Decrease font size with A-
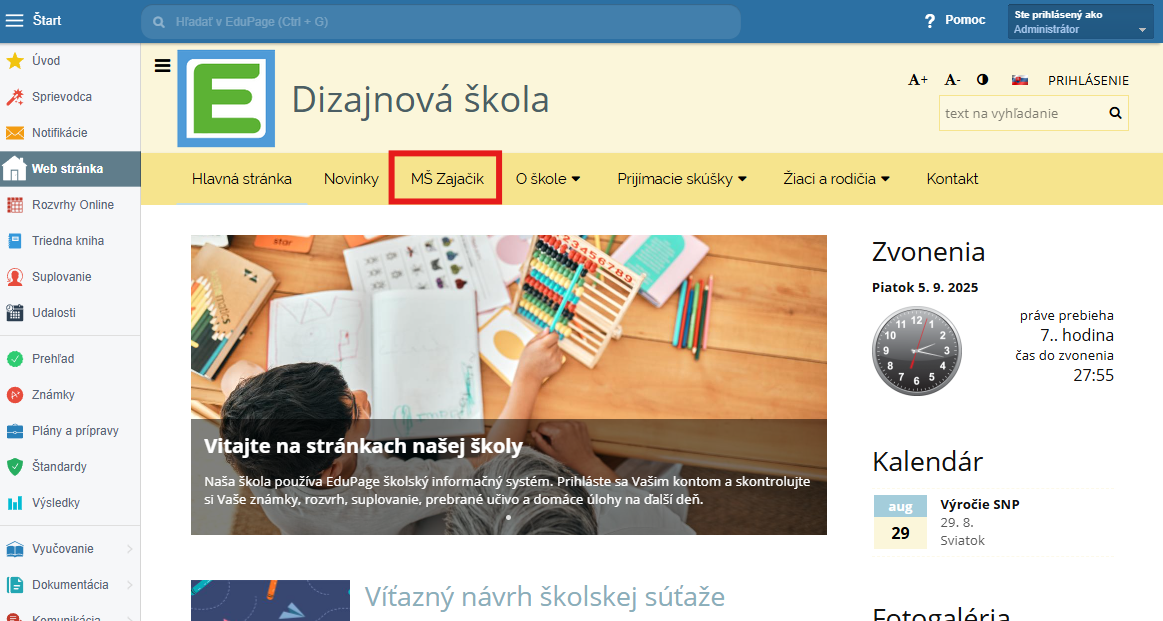 click(x=952, y=79)
